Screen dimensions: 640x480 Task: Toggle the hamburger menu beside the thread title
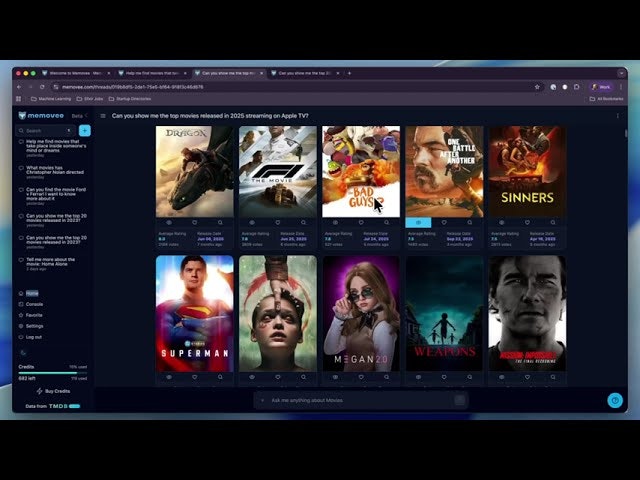click(x=103, y=116)
